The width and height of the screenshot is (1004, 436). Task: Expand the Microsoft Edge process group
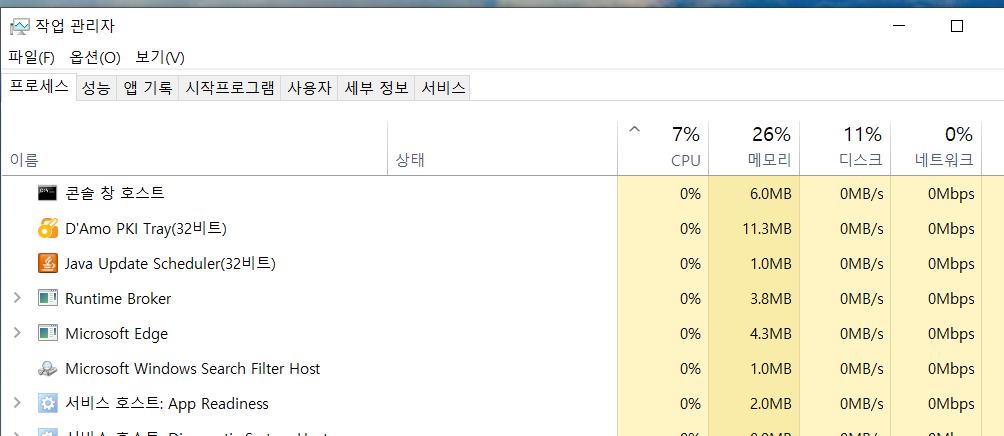(x=17, y=333)
